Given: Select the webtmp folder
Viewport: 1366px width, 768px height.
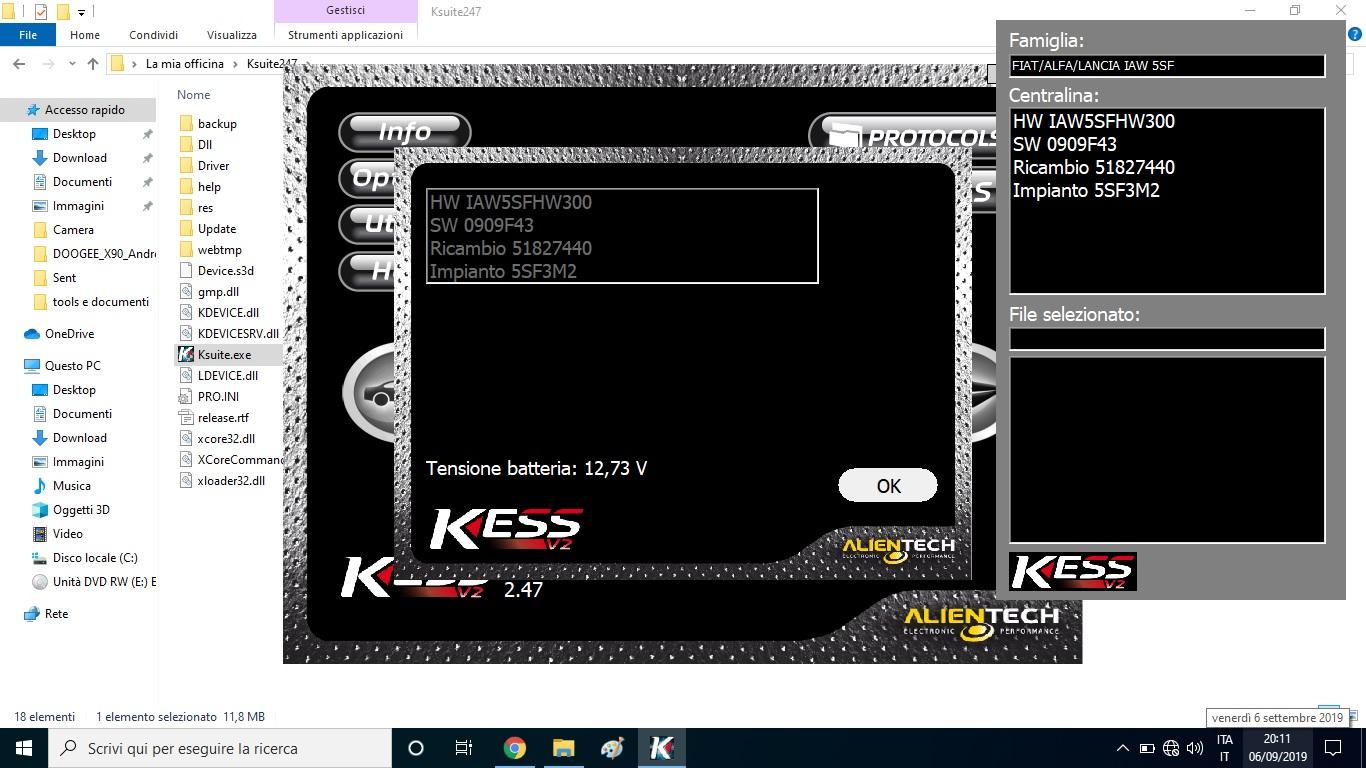Looking at the screenshot, I should tap(219, 249).
